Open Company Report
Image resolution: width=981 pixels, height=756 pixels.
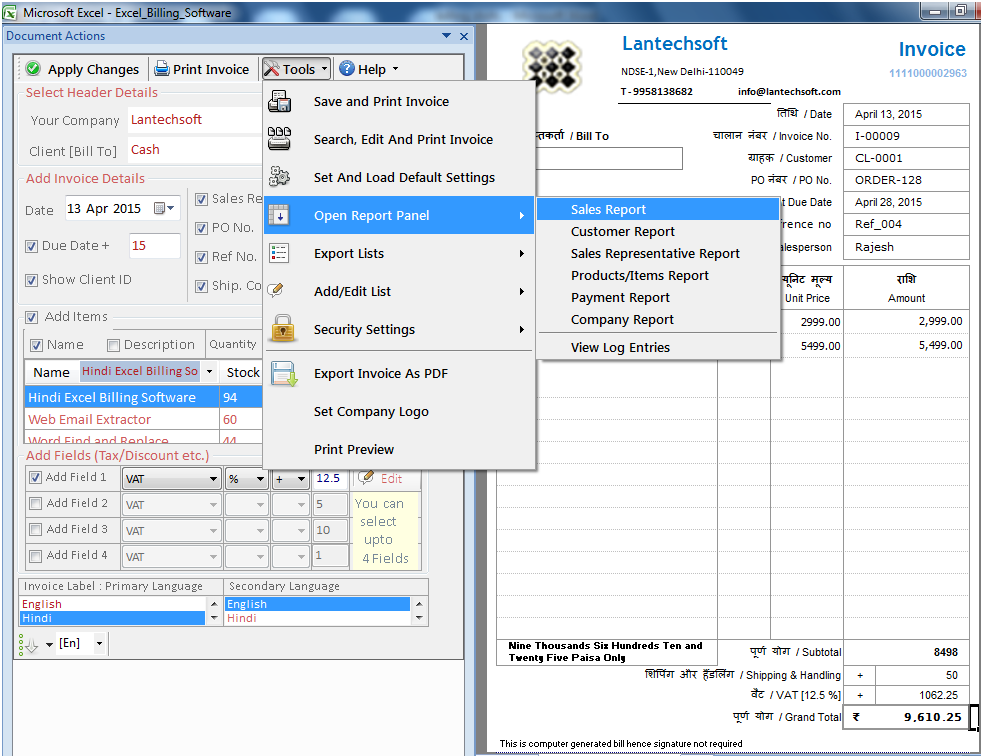tap(657, 319)
